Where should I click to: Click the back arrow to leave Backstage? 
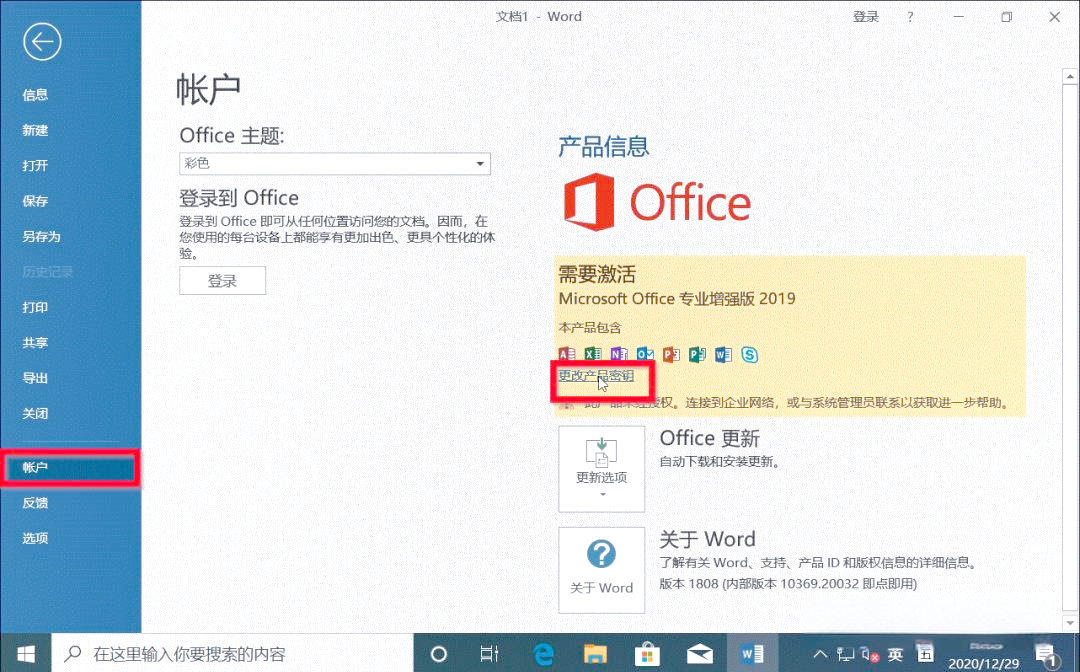point(43,41)
